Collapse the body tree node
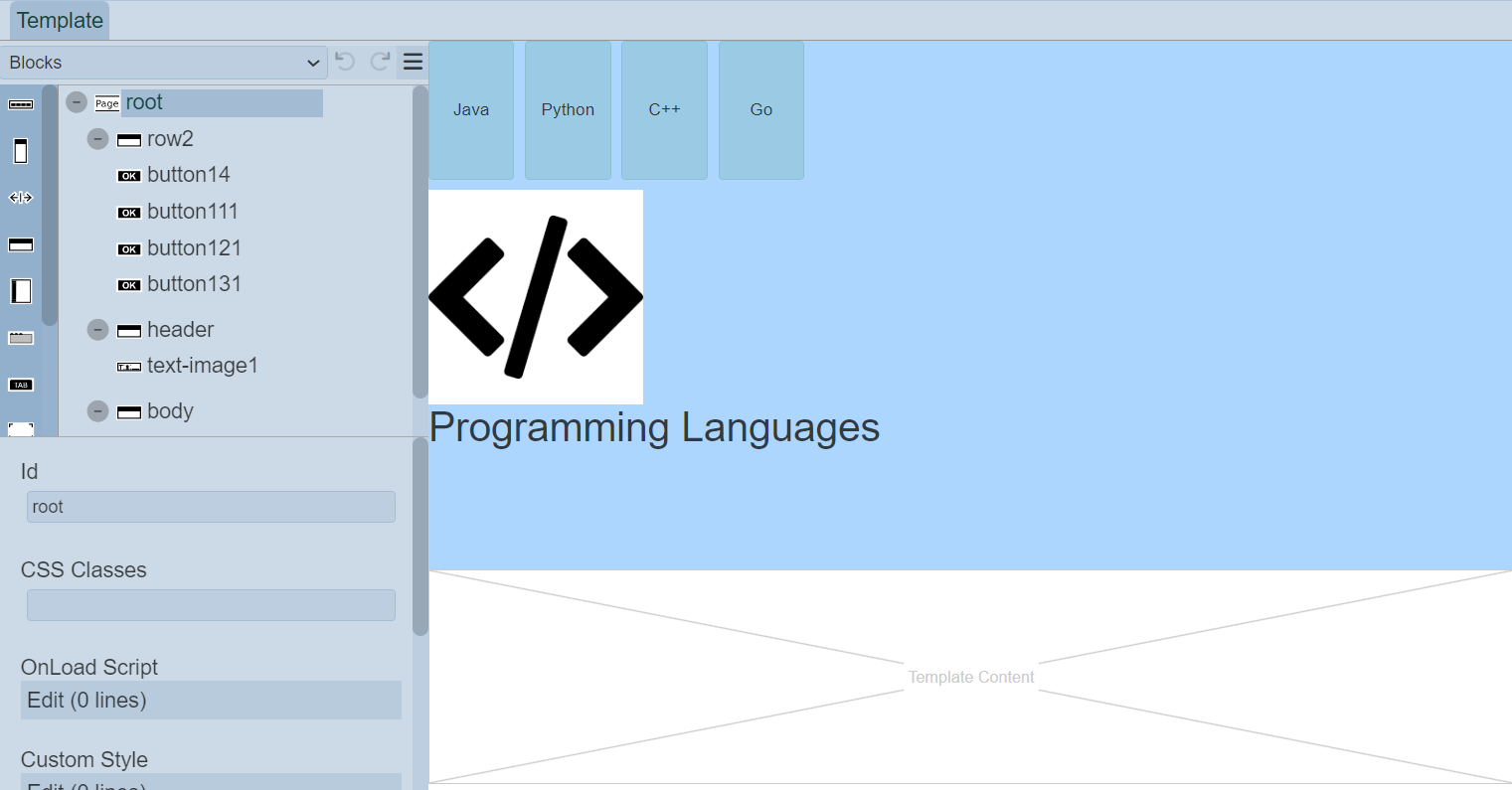 pos(97,411)
